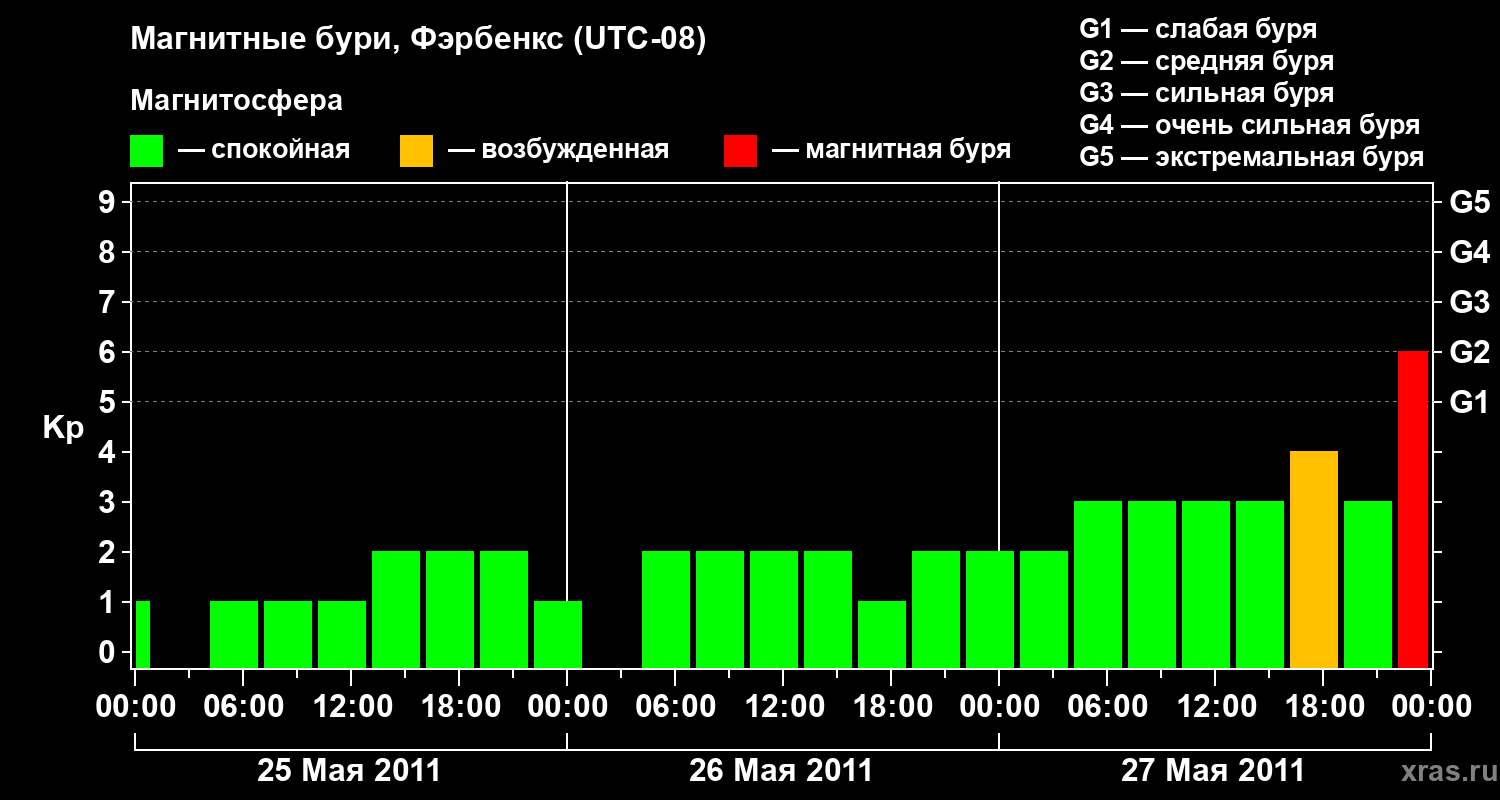This screenshot has height=800, width=1500.
Task: Click the 'G5' label on right axis
Action: tap(1469, 202)
